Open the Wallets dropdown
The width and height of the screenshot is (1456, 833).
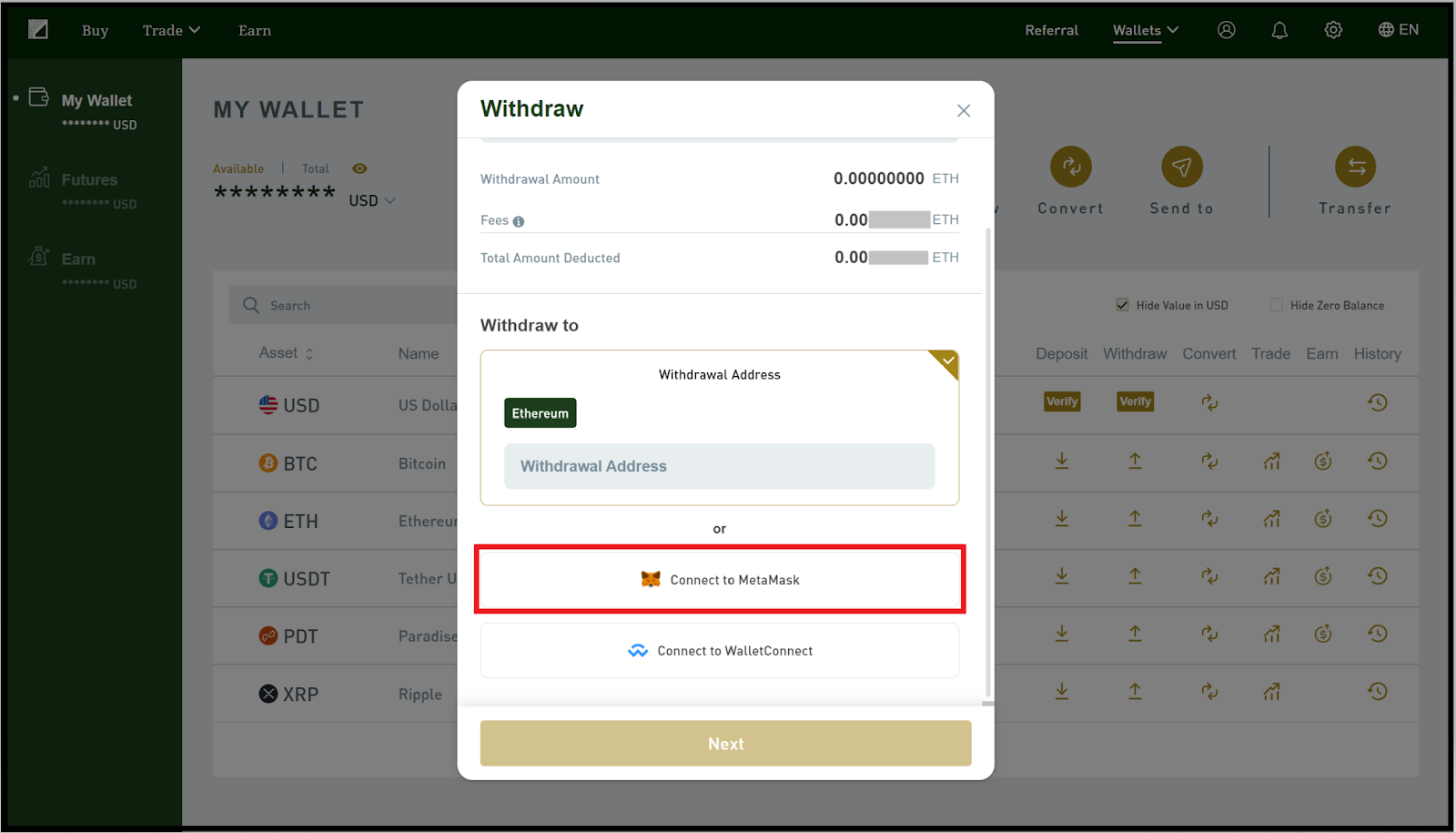(x=1146, y=30)
